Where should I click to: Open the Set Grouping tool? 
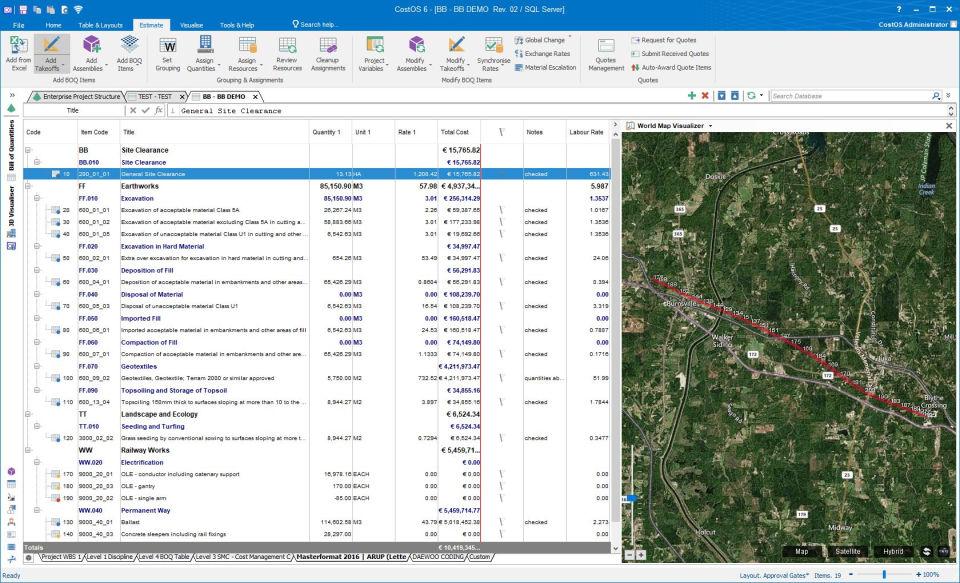[168, 45]
